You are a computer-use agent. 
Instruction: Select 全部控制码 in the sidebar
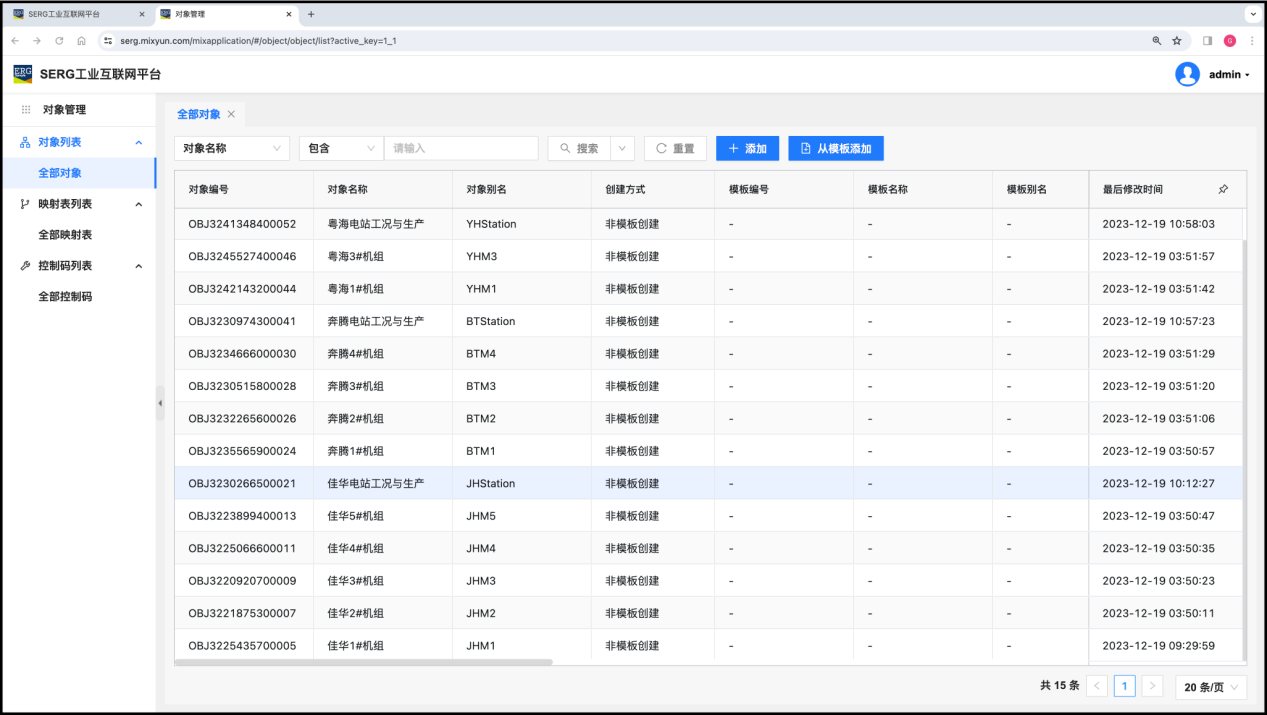(x=65, y=297)
